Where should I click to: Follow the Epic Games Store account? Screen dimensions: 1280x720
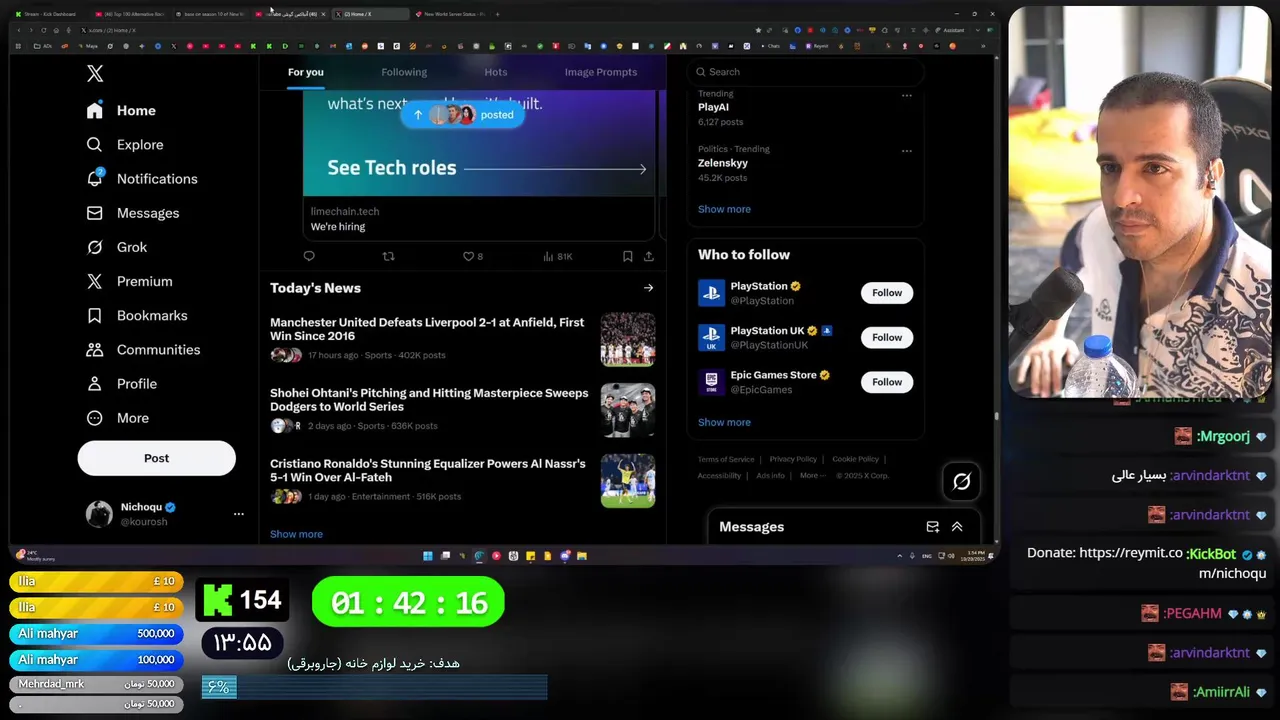tap(887, 382)
